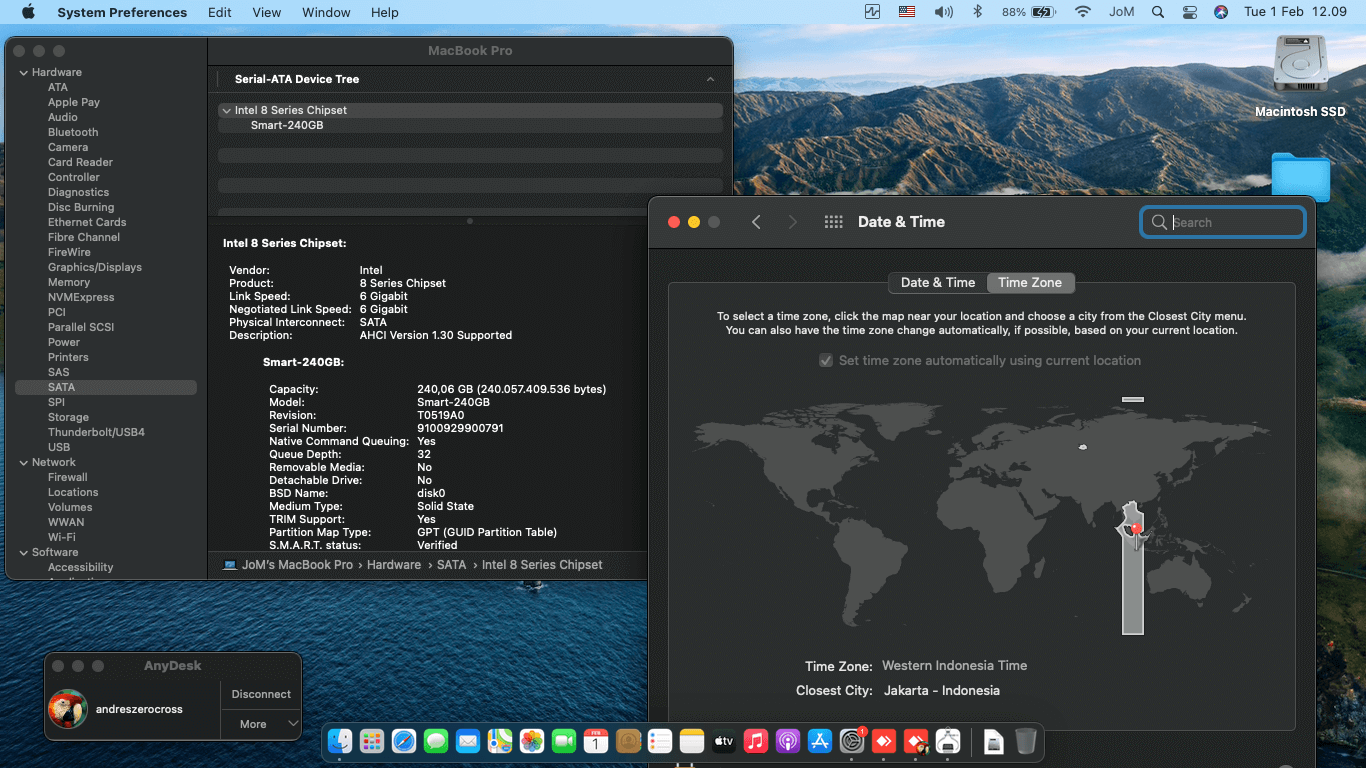
Task: Open the Mail app in the Dock
Action: [468, 741]
